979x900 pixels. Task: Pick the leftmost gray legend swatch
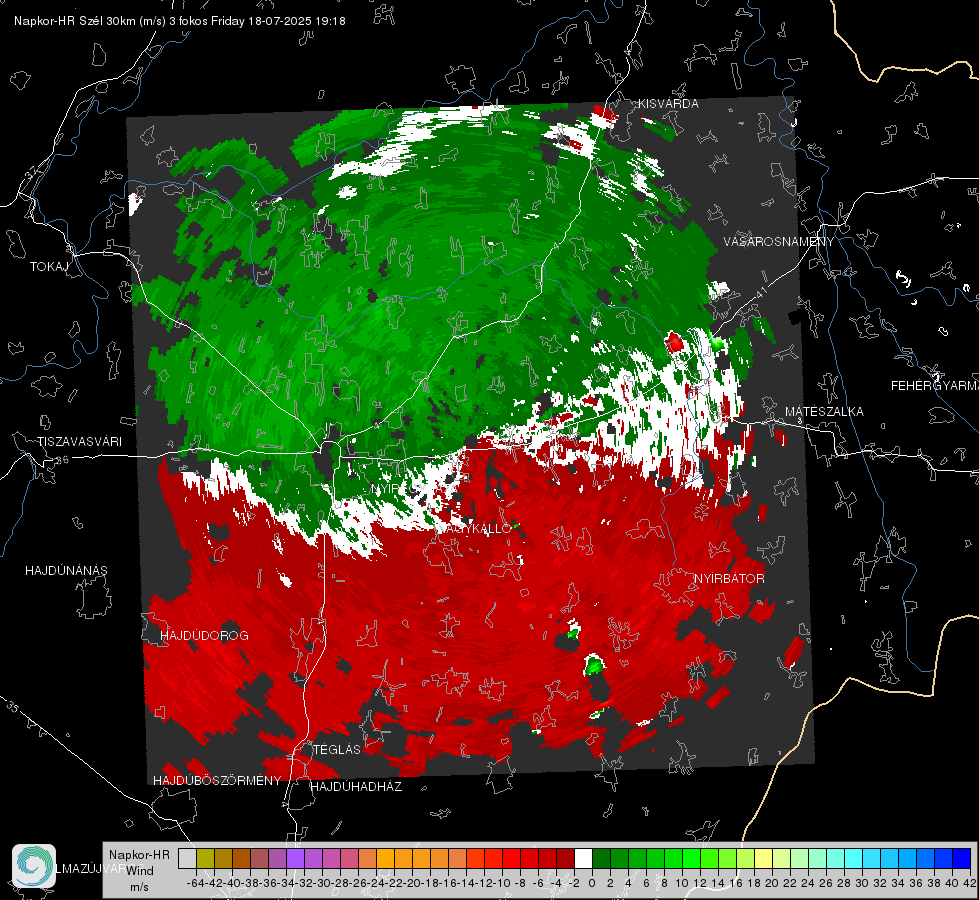(187, 858)
